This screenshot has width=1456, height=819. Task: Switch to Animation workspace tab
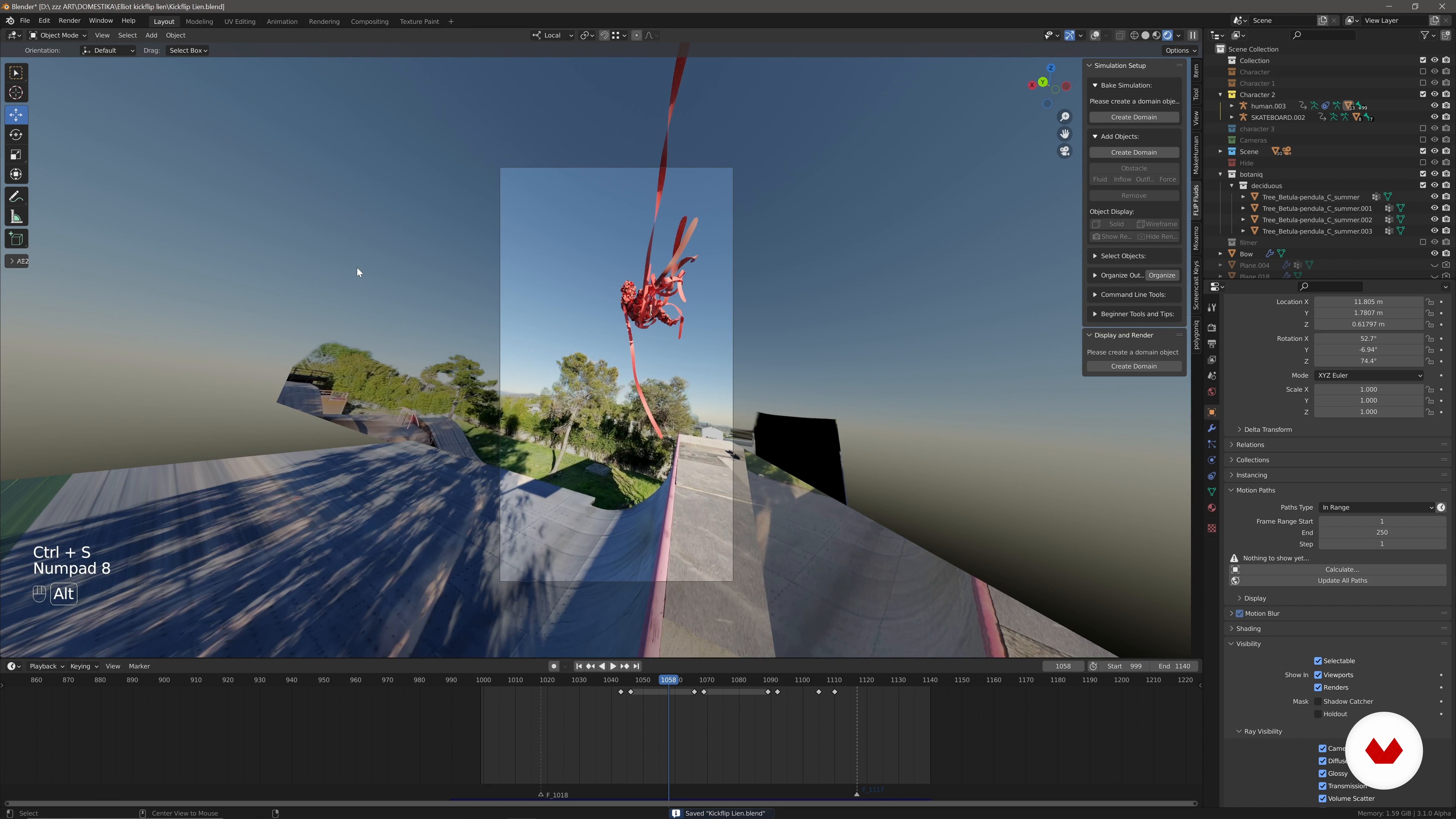(x=282, y=22)
